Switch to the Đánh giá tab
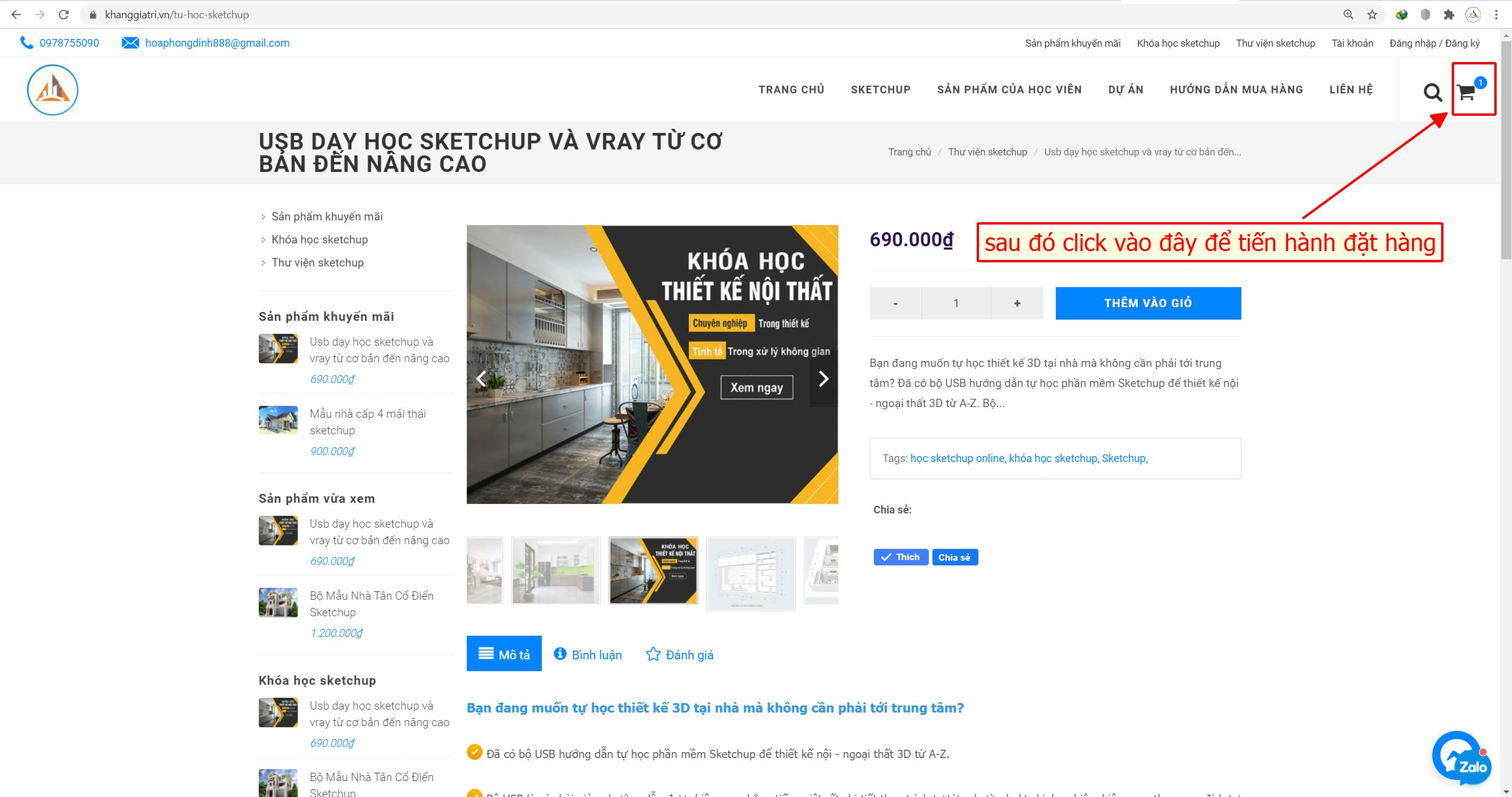Viewport: 1512px width, 797px height. pyautogui.click(x=679, y=655)
